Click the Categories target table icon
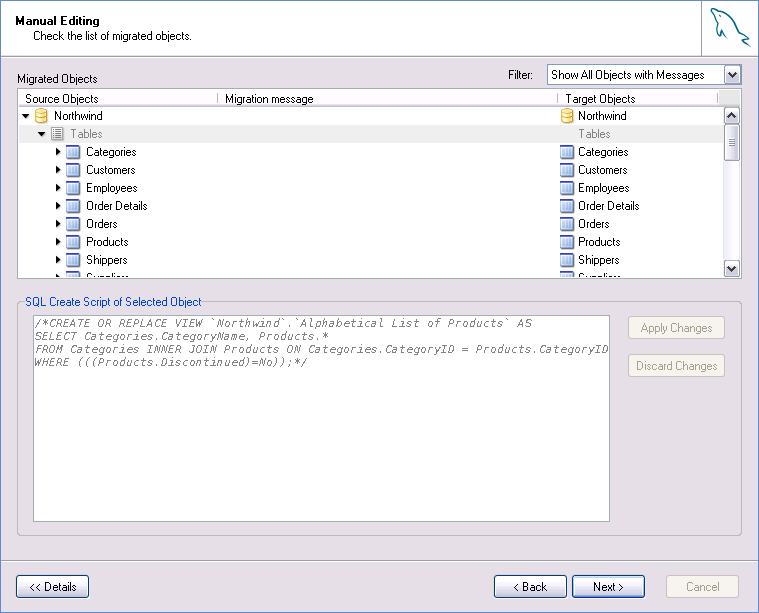 click(567, 152)
